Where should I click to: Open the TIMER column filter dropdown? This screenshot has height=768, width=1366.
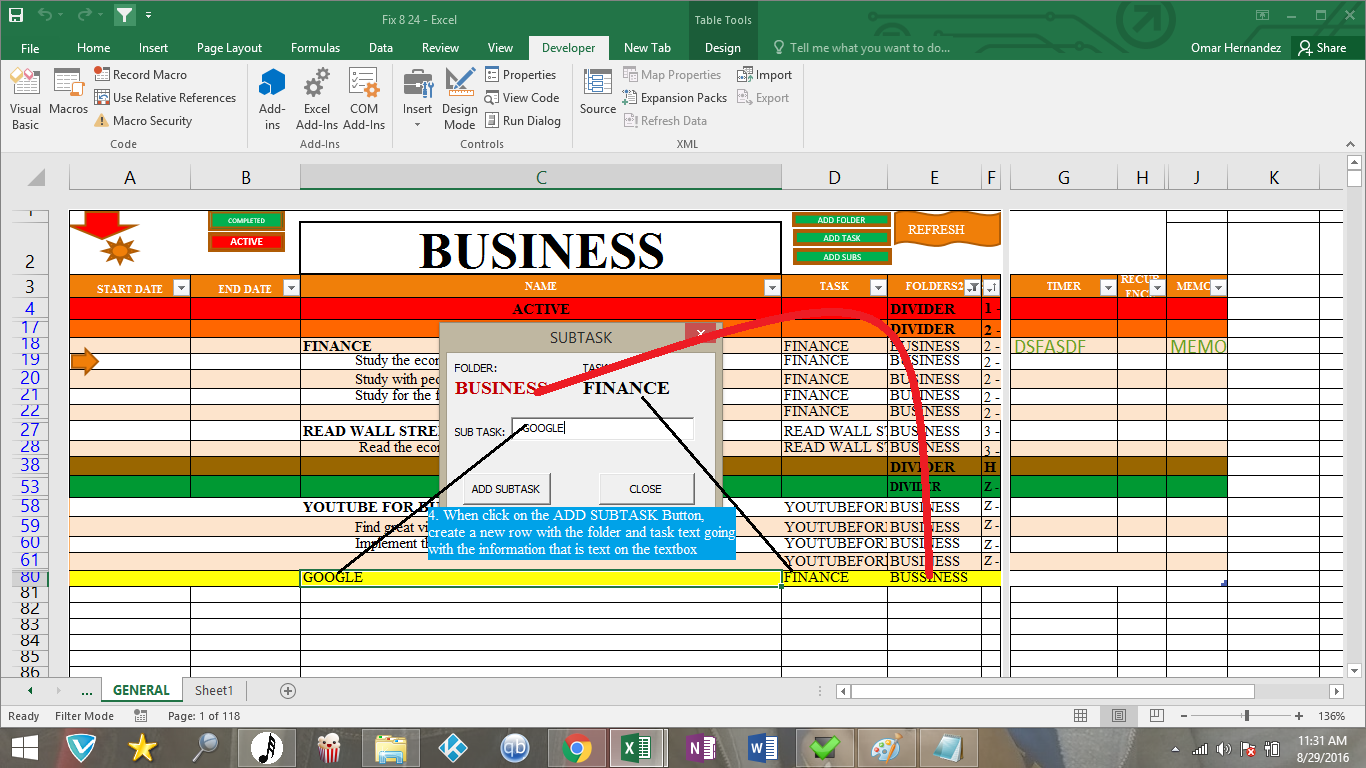(1108, 288)
